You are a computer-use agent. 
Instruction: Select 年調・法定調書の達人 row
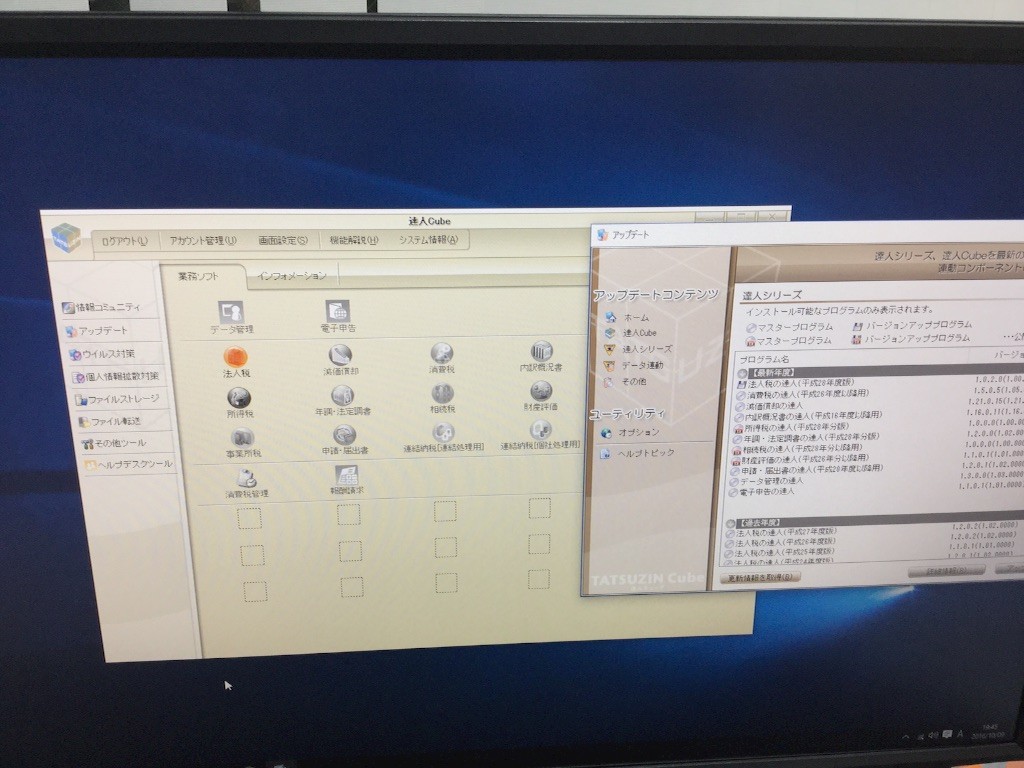806,438
